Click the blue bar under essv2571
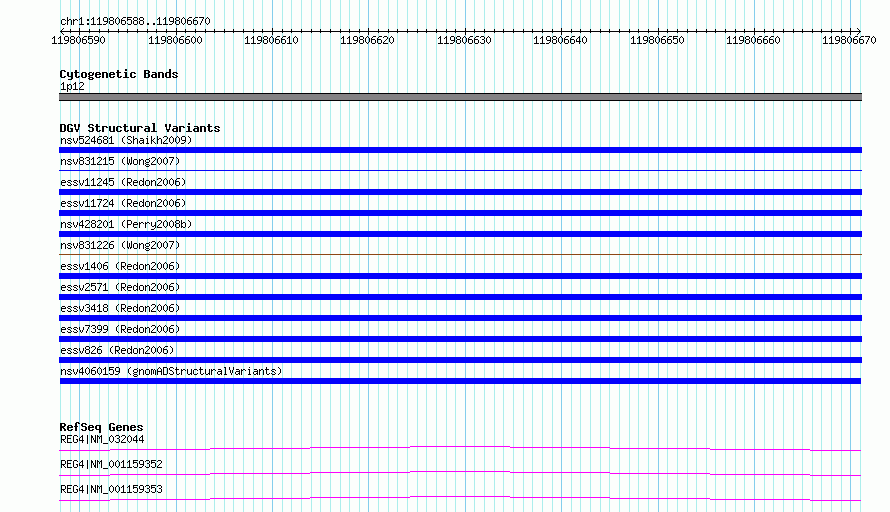The width and height of the screenshot is (890, 512). (460, 297)
